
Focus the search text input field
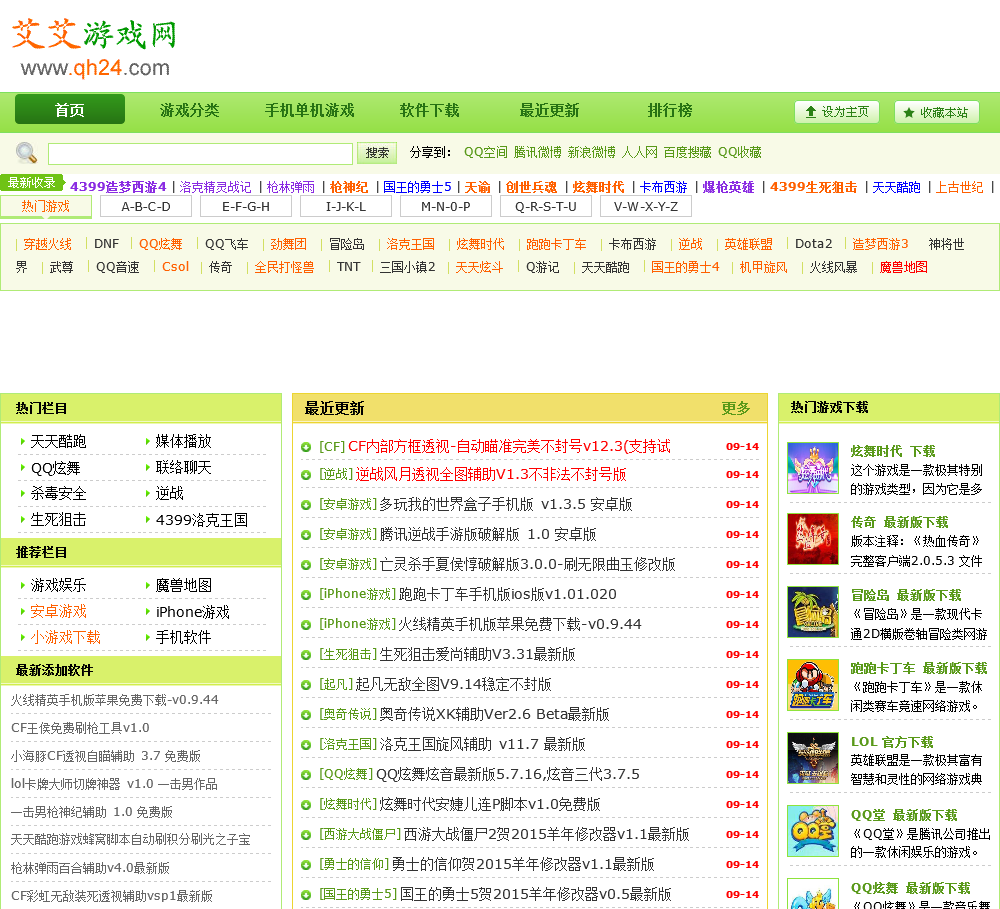coord(200,153)
